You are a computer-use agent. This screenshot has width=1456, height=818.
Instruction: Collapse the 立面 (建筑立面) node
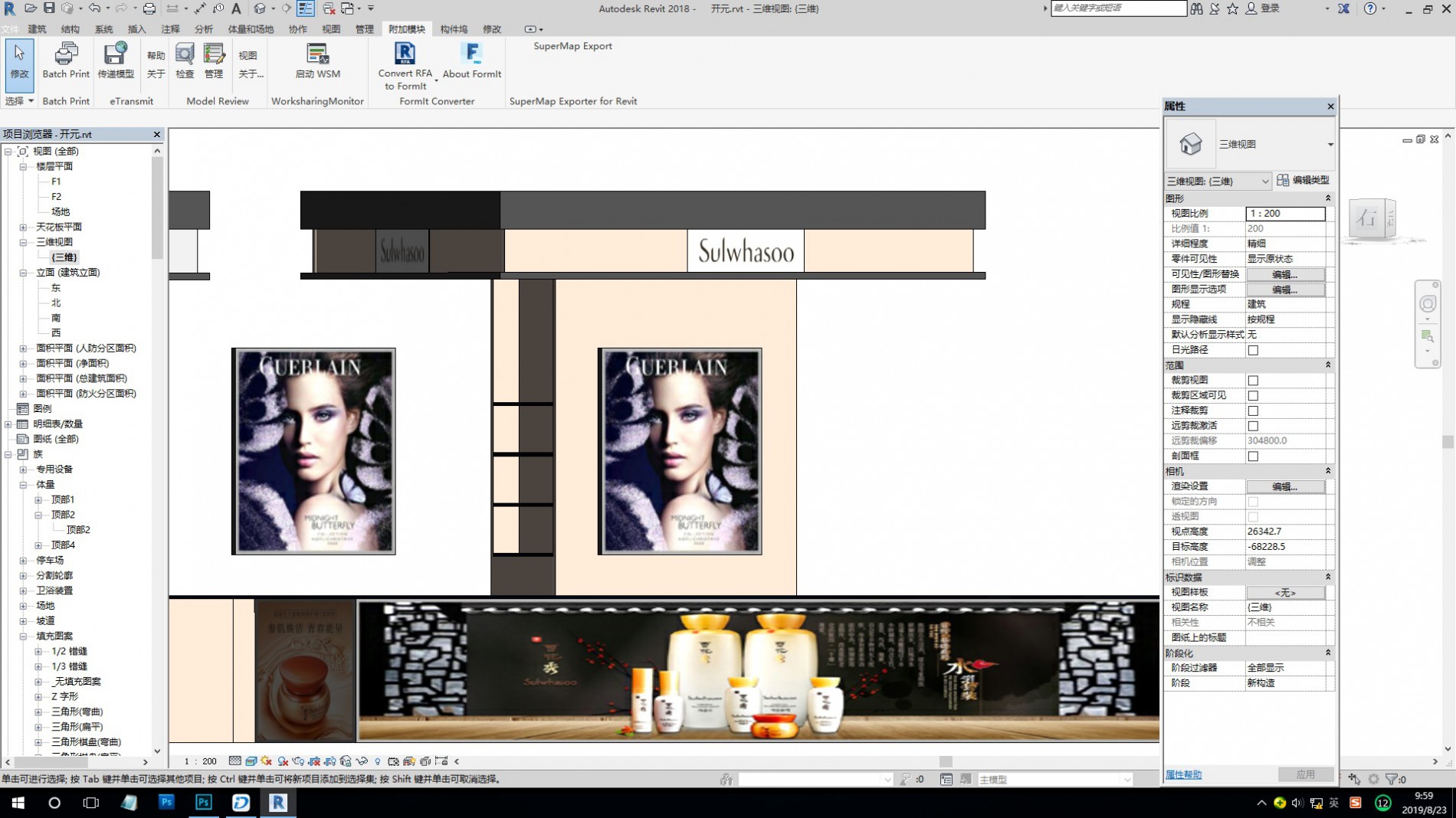(x=23, y=273)
